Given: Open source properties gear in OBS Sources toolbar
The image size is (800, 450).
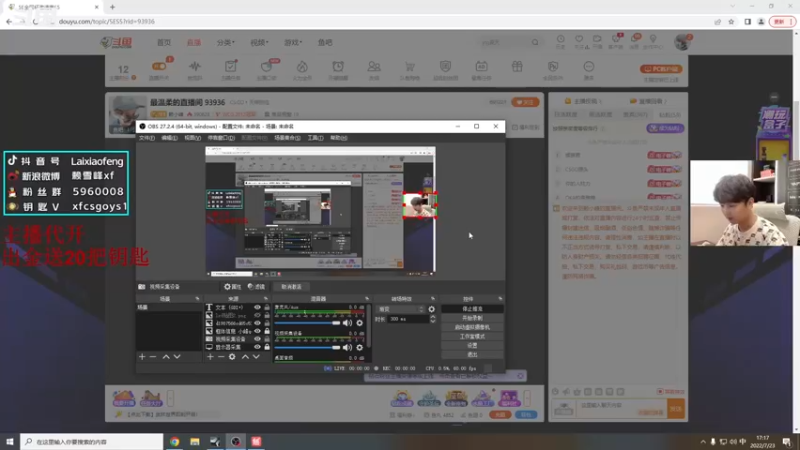Looking at the screenshot, I should click(232, 357).
